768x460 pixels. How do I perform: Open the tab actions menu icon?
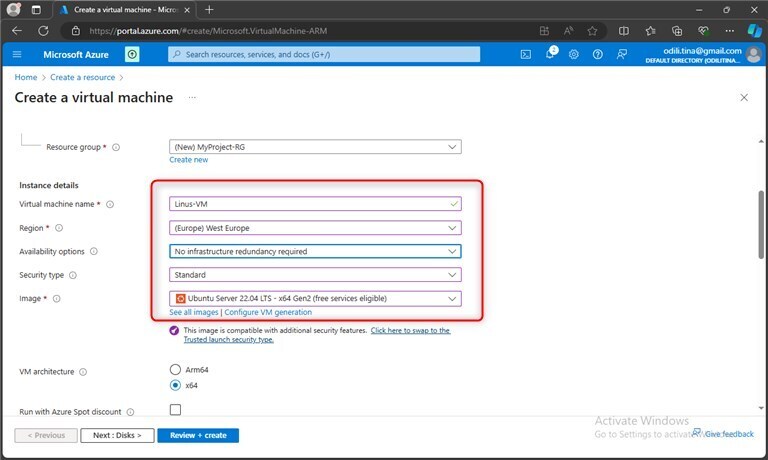36,9
